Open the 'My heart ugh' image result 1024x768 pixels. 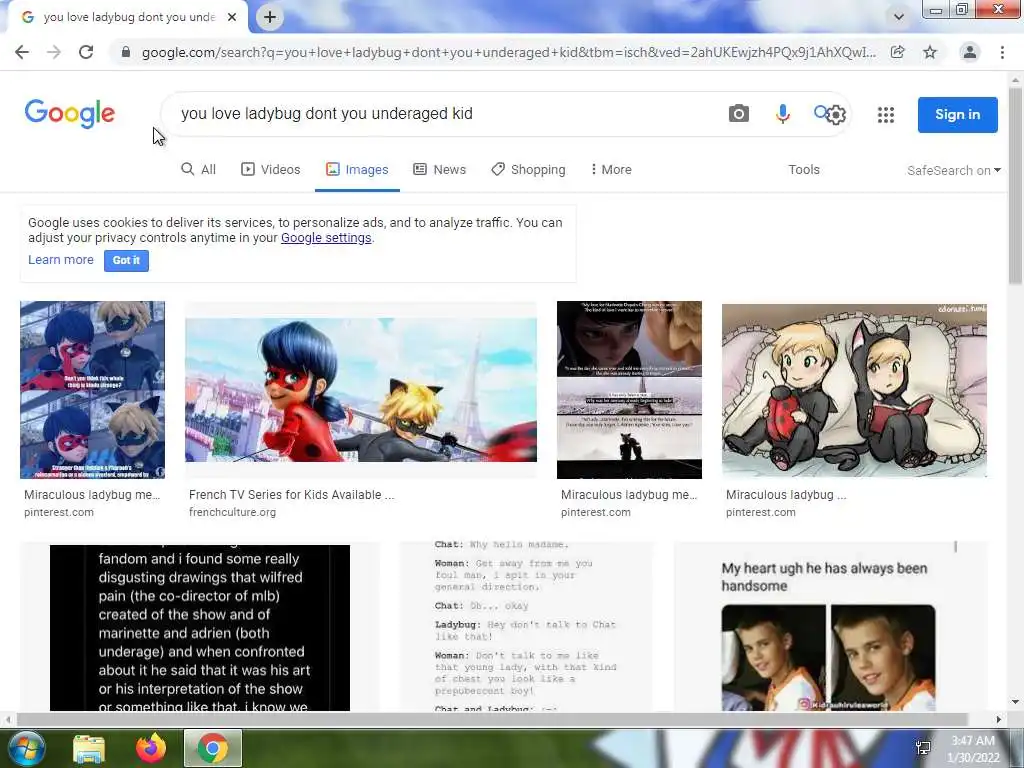(830, 627)
